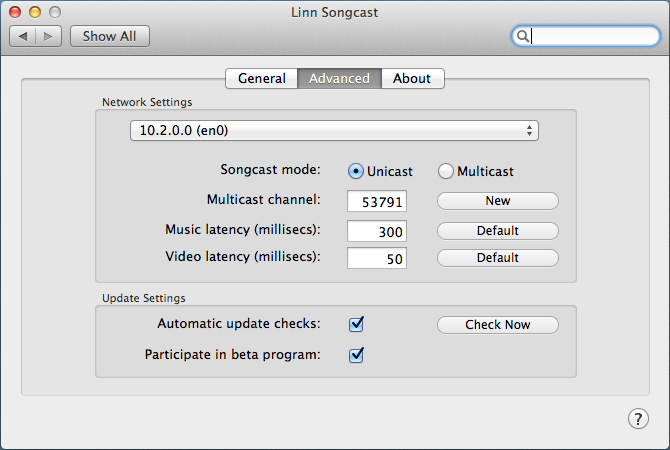The height and width of the screenshot is (450, 670).
Task: Reset Music latency with its Default button
Action: (498, 231)
